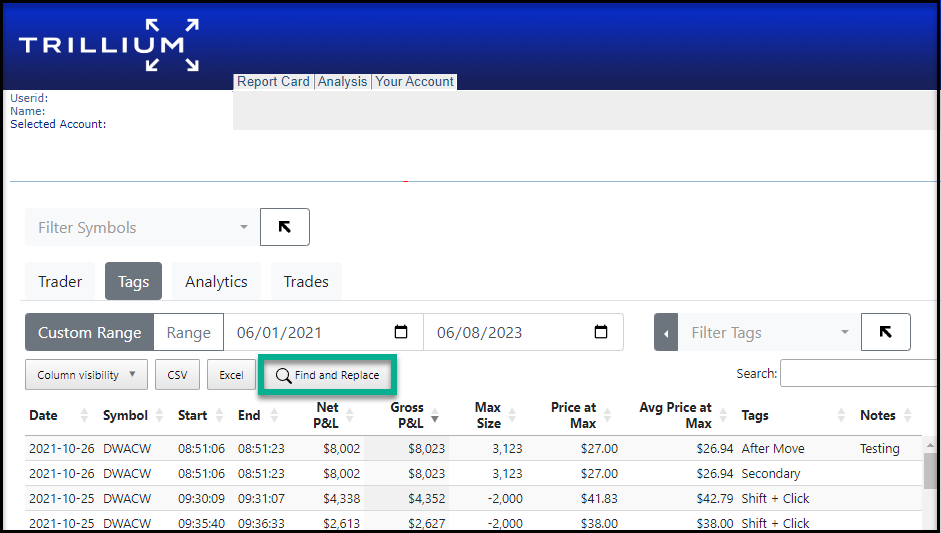Click the Find and Replace button
This screenshot has height=533, width=941.
(x=328, y=375)
